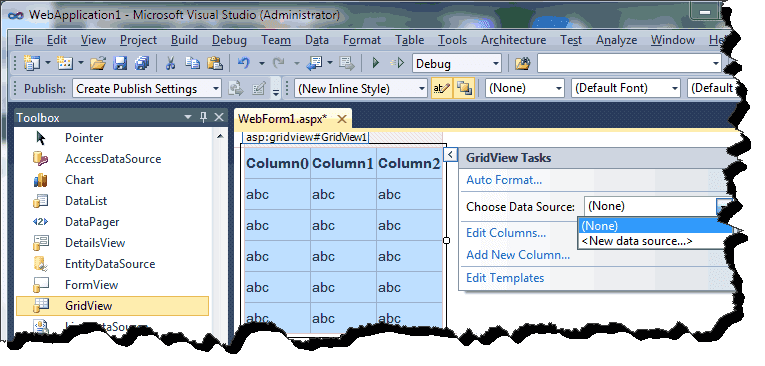This screenshot has width=765, height=366.
Task: Open the Navigate Backward dropdown arrow
Action: click(330, 63)
